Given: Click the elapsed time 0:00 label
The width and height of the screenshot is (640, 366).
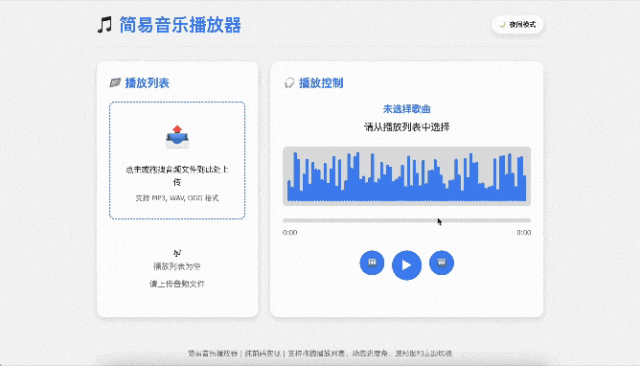Looking at the screenshot, I should pos(290,233).
